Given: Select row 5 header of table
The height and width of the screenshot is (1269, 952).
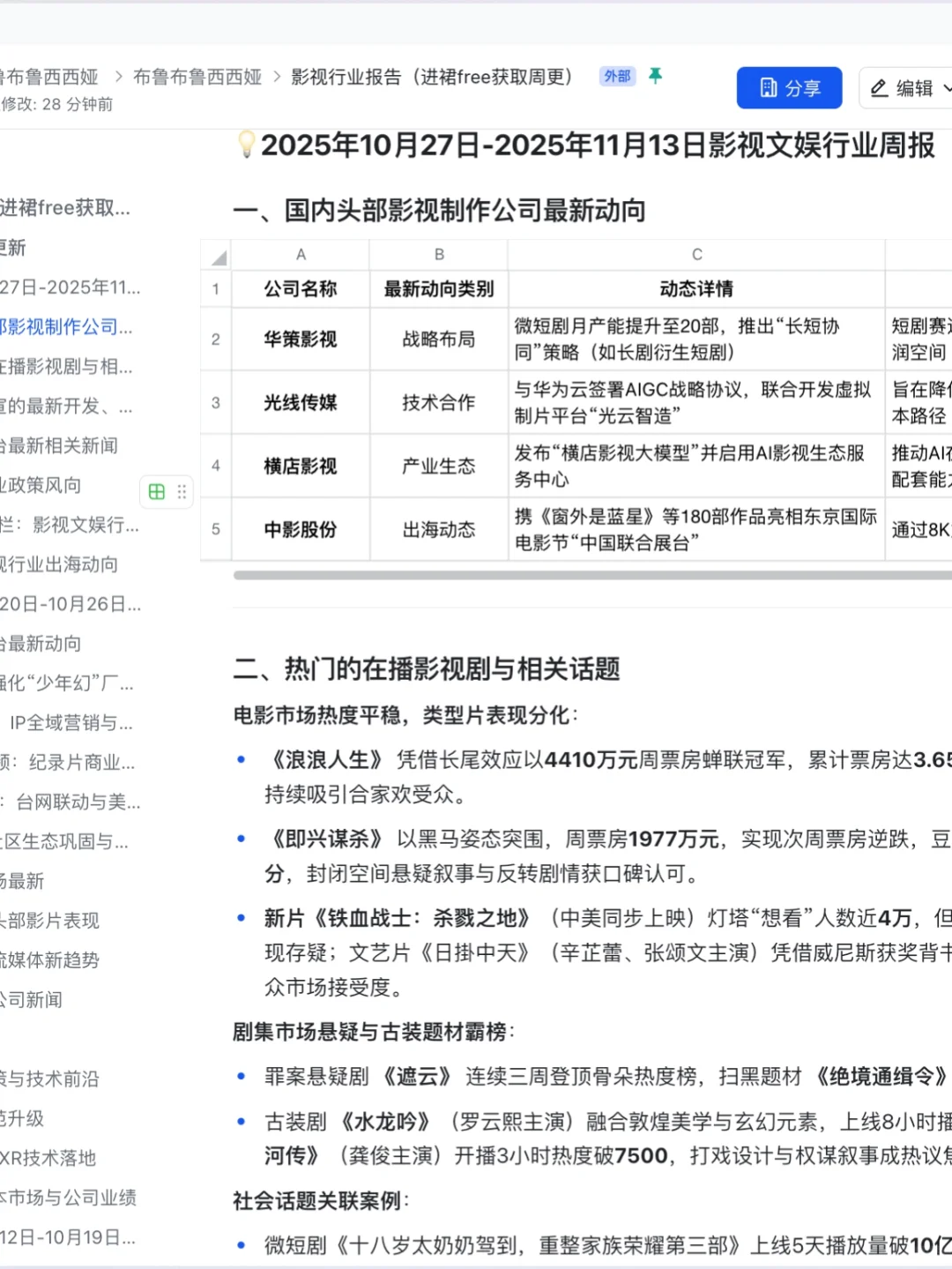Looking at the screenshot, I should click(x=216, y=529).
